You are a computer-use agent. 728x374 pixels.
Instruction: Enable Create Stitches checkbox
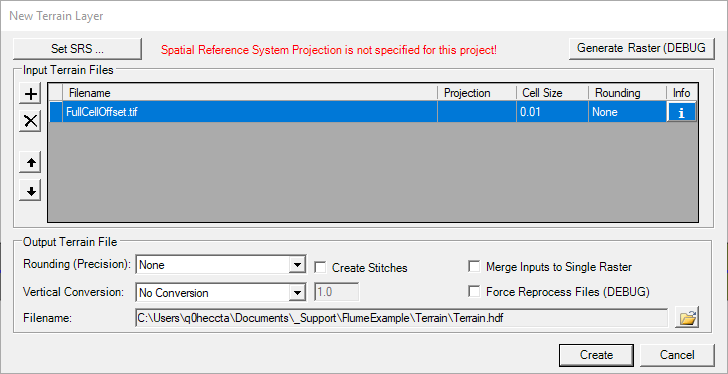(319, 267)
